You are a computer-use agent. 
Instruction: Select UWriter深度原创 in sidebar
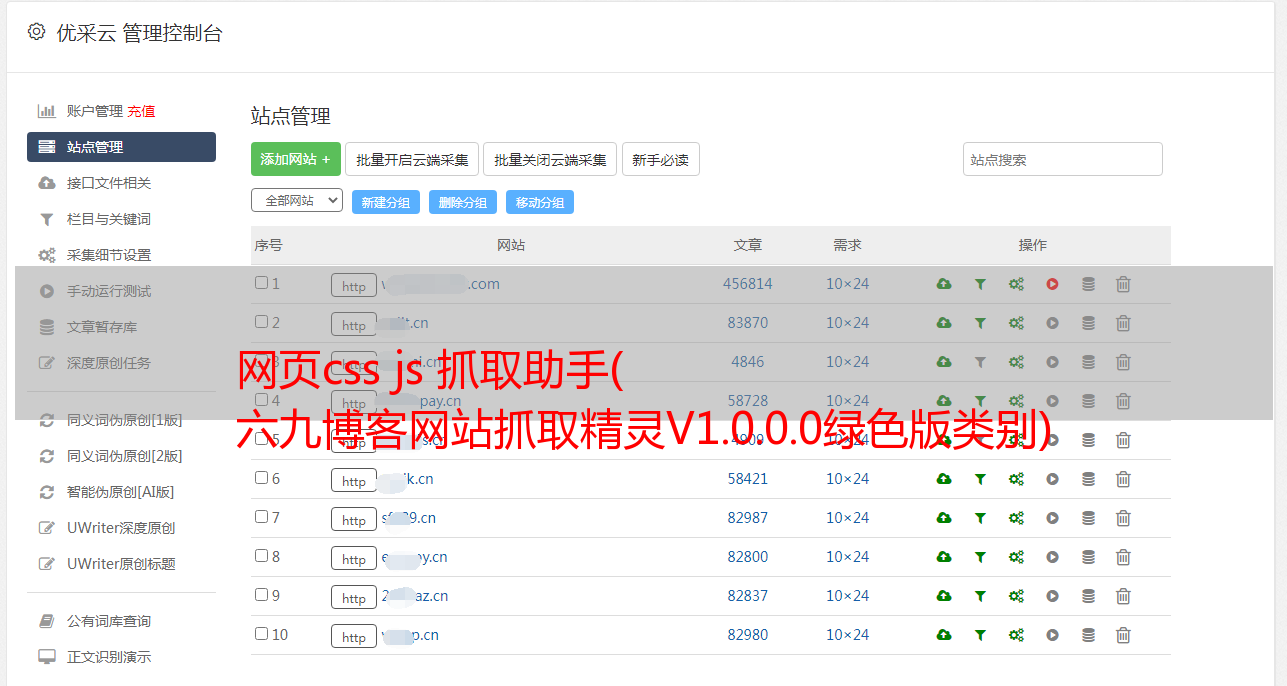(x=121, y=528)
